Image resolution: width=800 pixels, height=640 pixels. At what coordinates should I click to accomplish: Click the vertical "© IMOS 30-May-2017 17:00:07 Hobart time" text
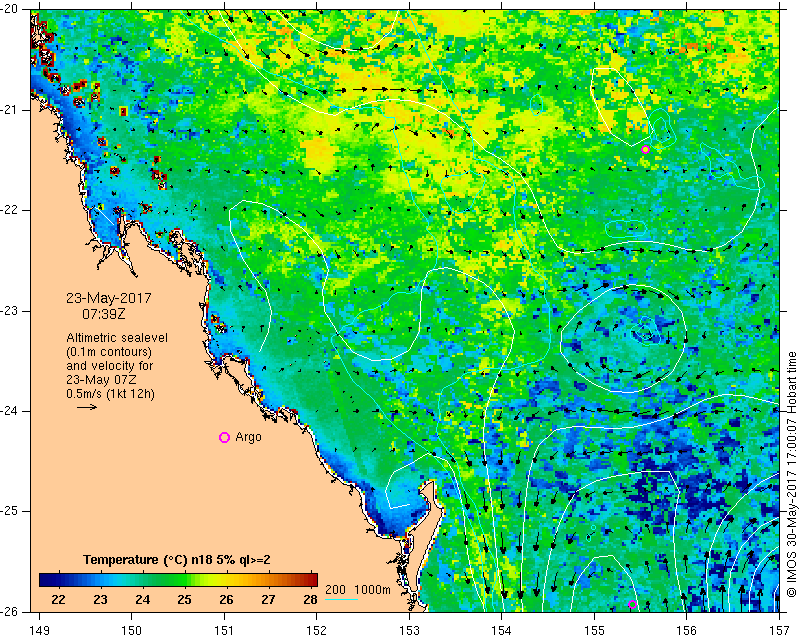click(x=791, y=474)
